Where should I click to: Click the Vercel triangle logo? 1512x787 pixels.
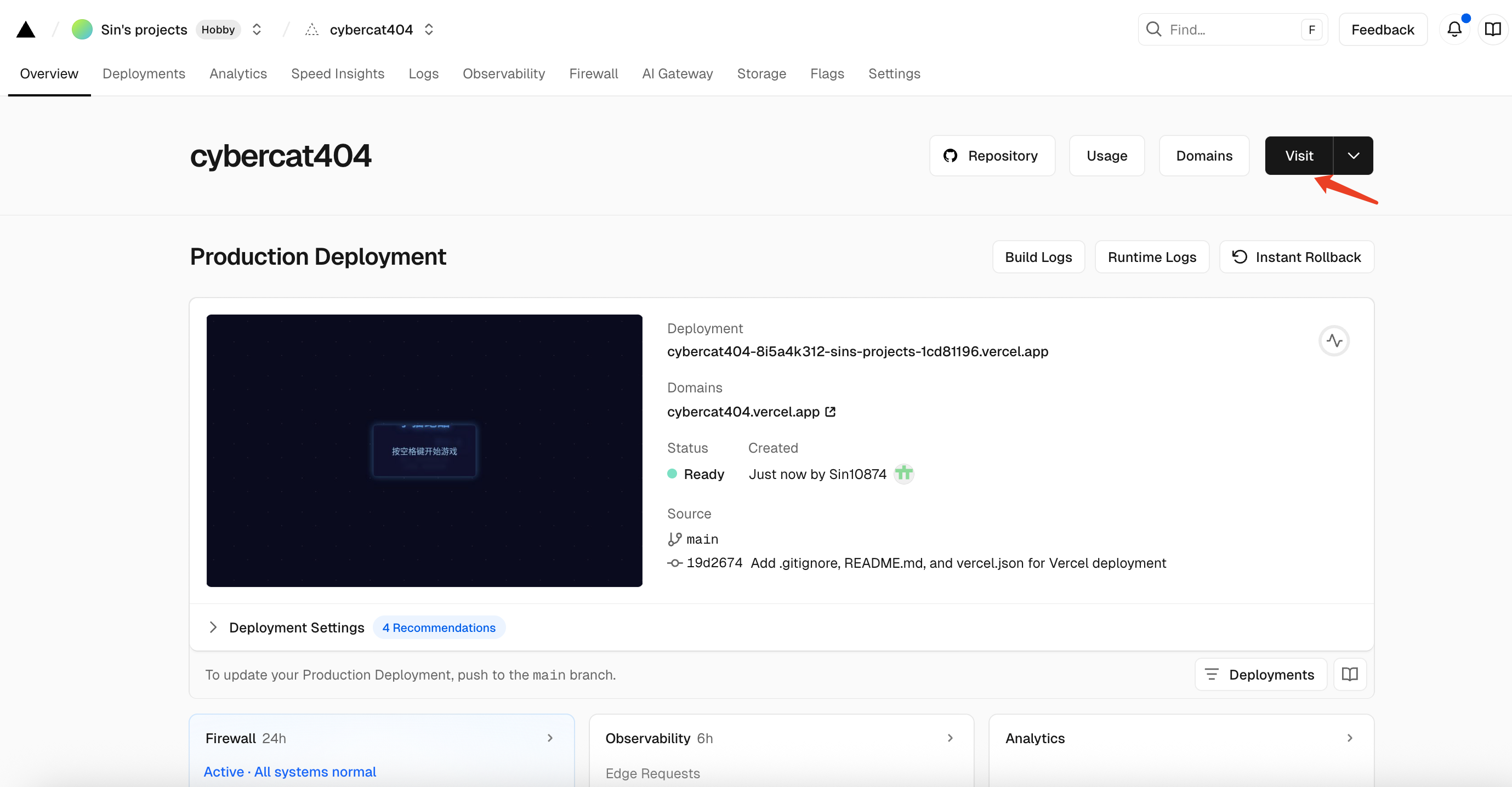coord(26,30)
